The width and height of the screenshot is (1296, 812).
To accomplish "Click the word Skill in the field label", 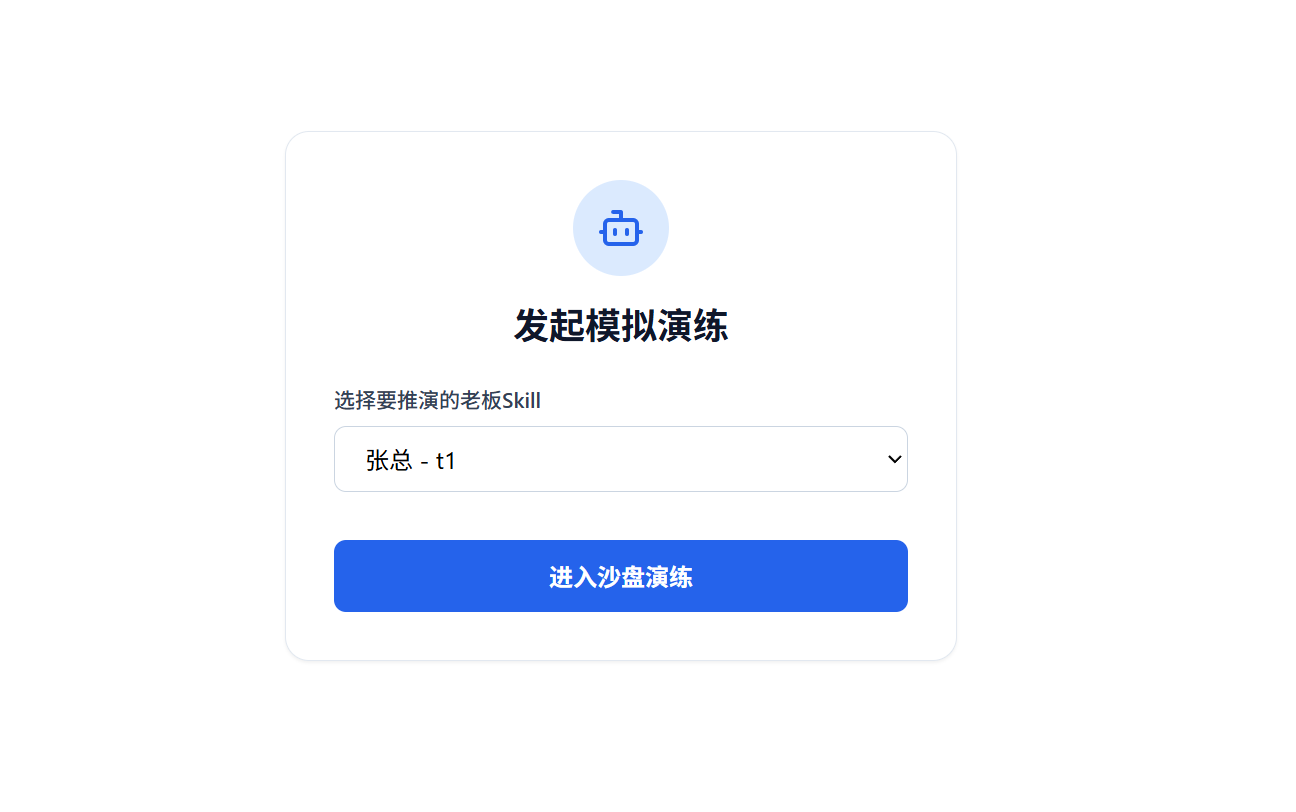I will coord(521,401).
